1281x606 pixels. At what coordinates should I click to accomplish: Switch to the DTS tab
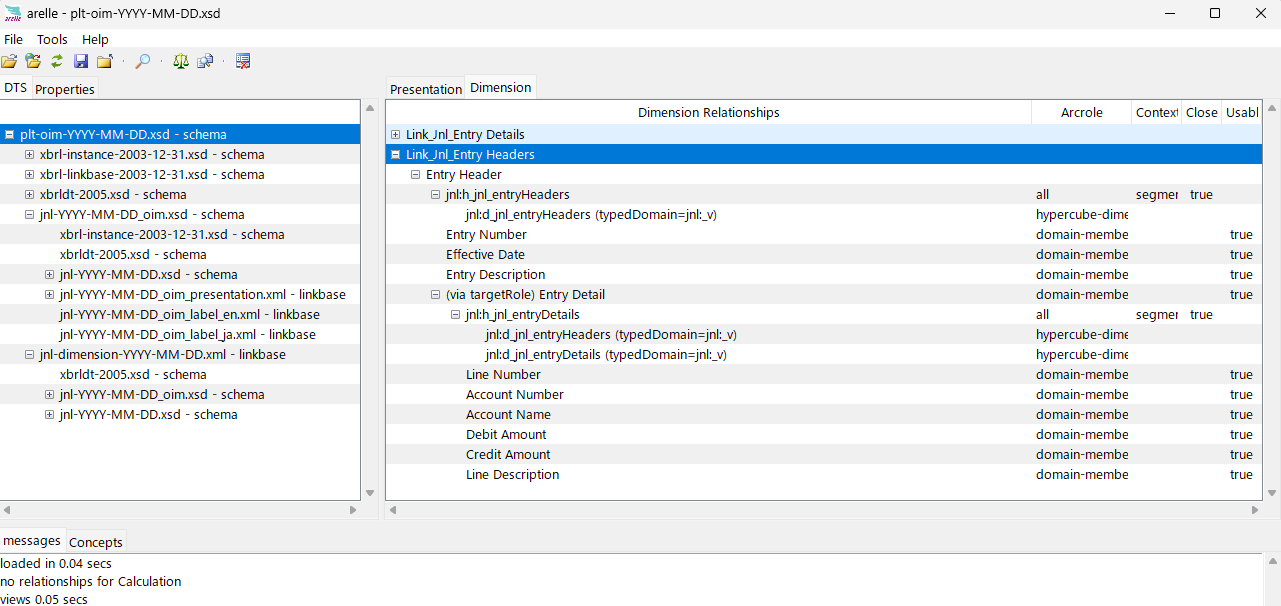(15, 88)
